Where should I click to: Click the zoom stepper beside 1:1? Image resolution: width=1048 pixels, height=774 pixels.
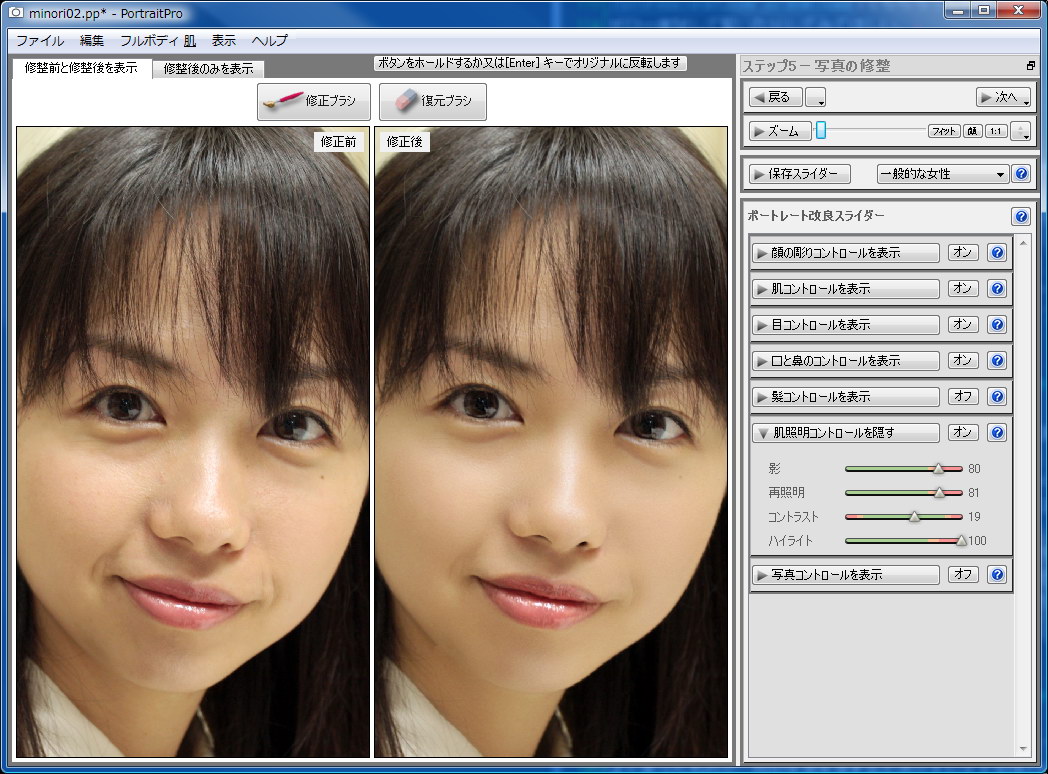click(1021, 132)
